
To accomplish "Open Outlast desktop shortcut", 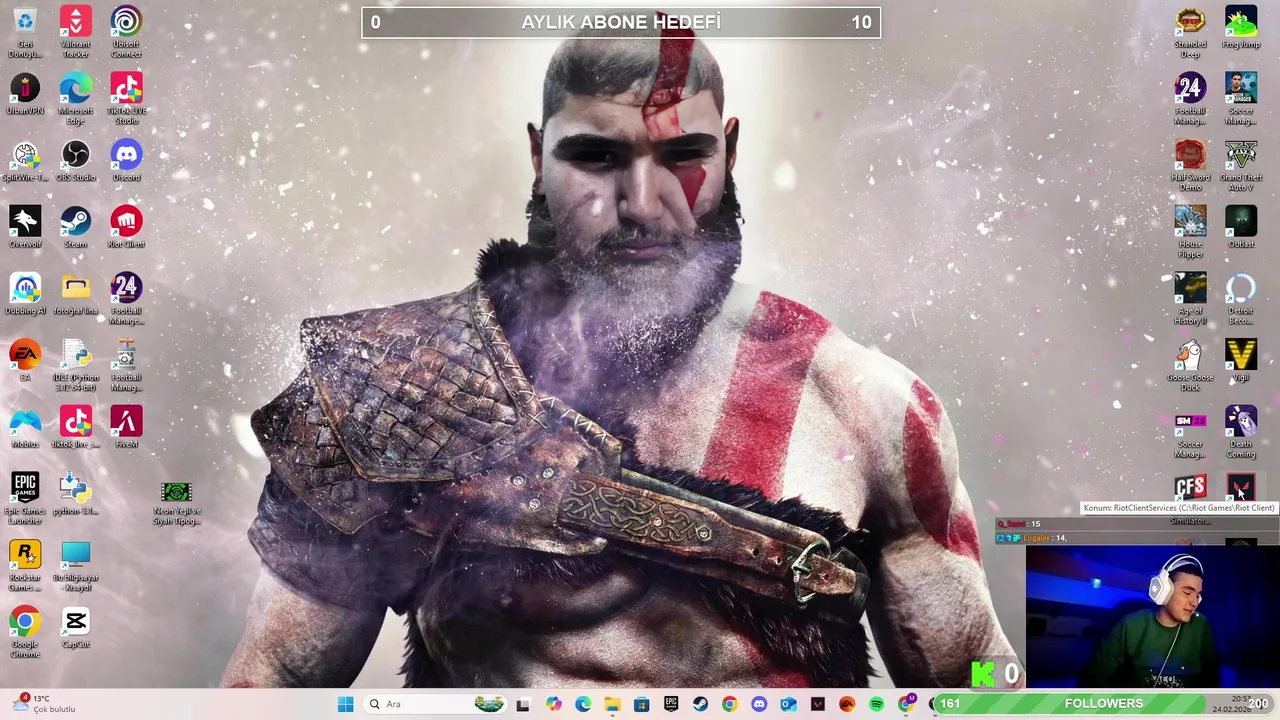I will click(1241, 227).
